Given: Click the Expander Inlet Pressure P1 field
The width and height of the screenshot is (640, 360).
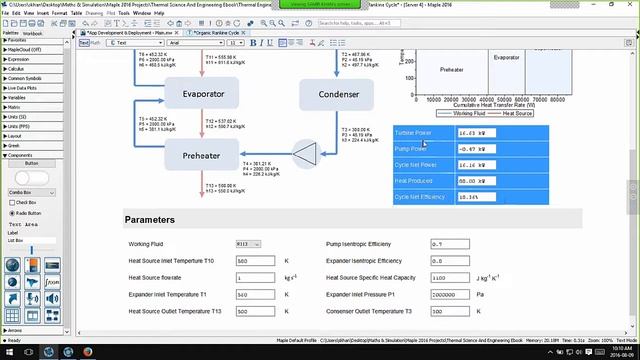Looking at the screenshot, I should coord(450,294).
